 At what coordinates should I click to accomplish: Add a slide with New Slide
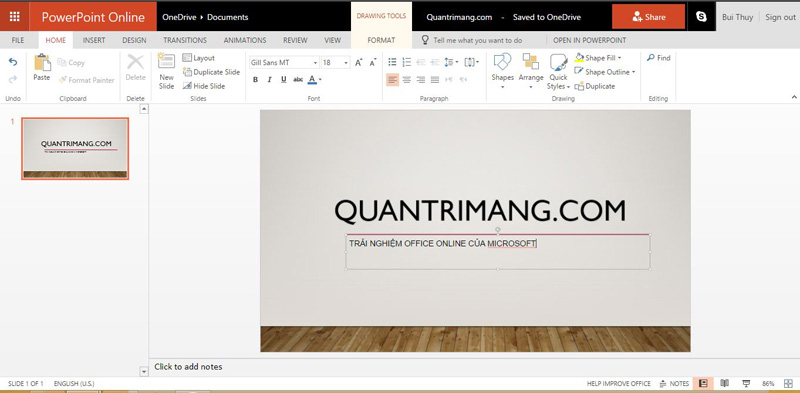167,71
